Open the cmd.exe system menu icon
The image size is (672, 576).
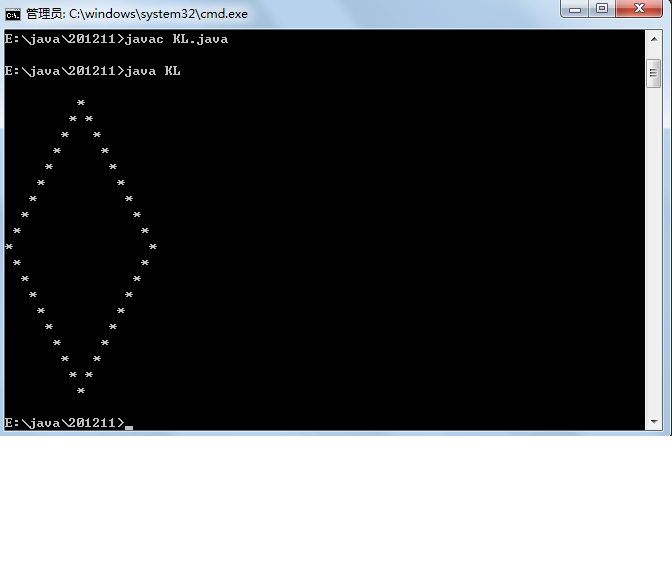pos(12,15)
